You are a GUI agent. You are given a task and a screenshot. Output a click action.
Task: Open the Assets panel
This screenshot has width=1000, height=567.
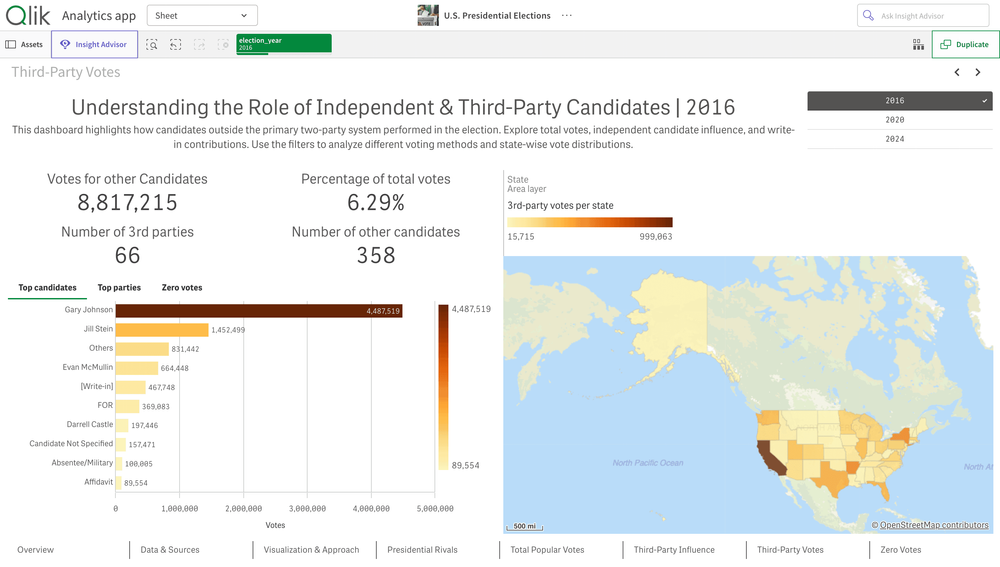tap(25, 45)
